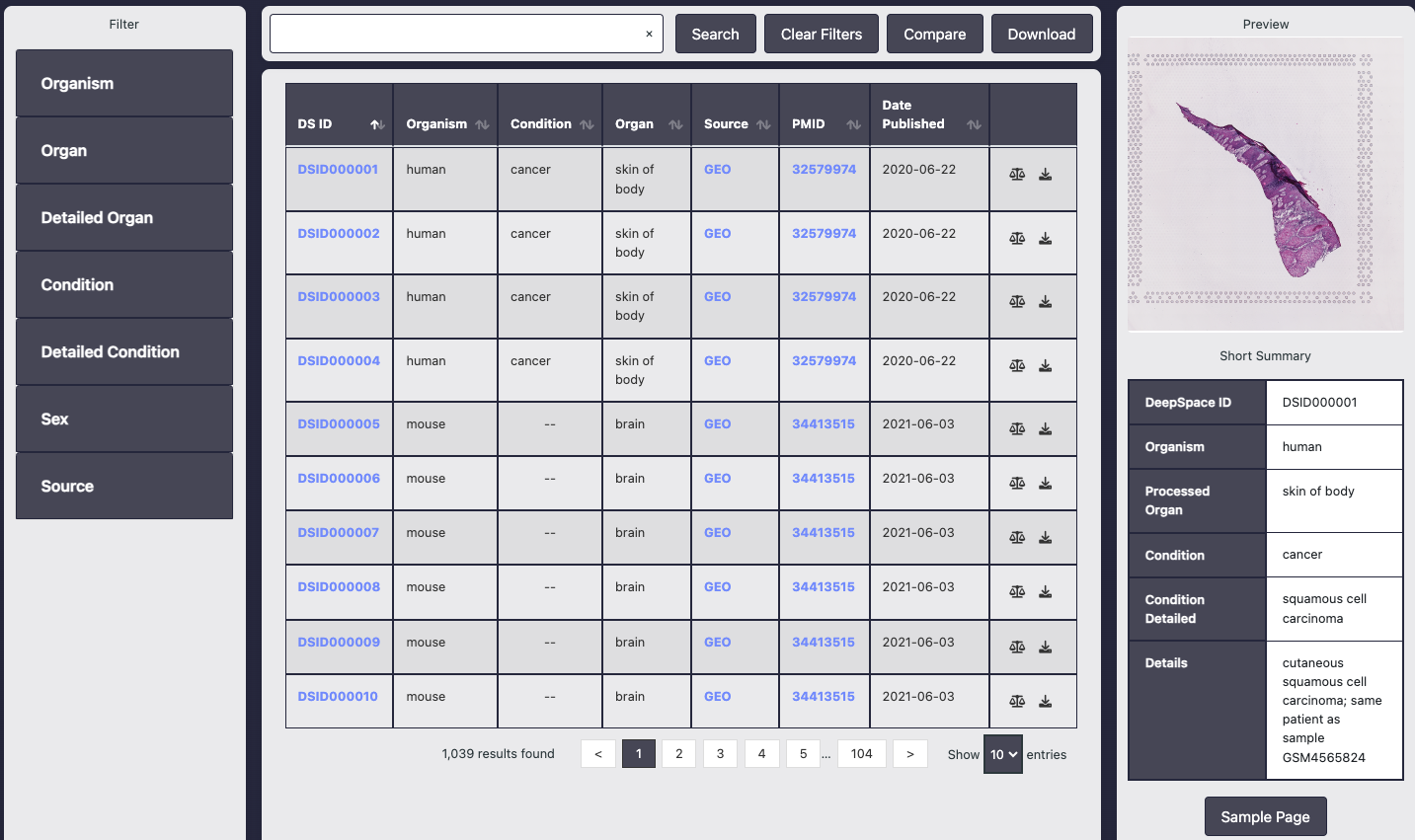The width and height of the screenshot is (1415, 840).
Task: Click the Clear Filters button
Action: click(x=821, y=33)
